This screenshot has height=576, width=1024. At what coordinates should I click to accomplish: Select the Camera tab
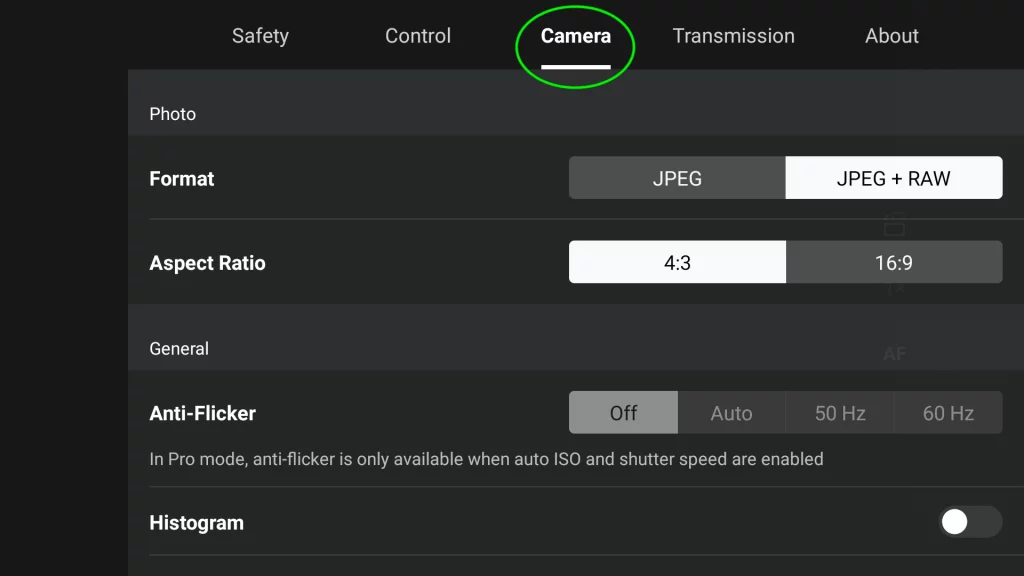click(x=576, y=36)
